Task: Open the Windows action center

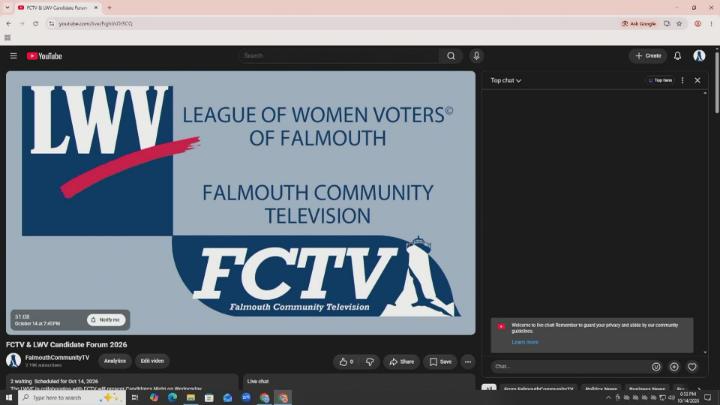Action: pos(708,398)
